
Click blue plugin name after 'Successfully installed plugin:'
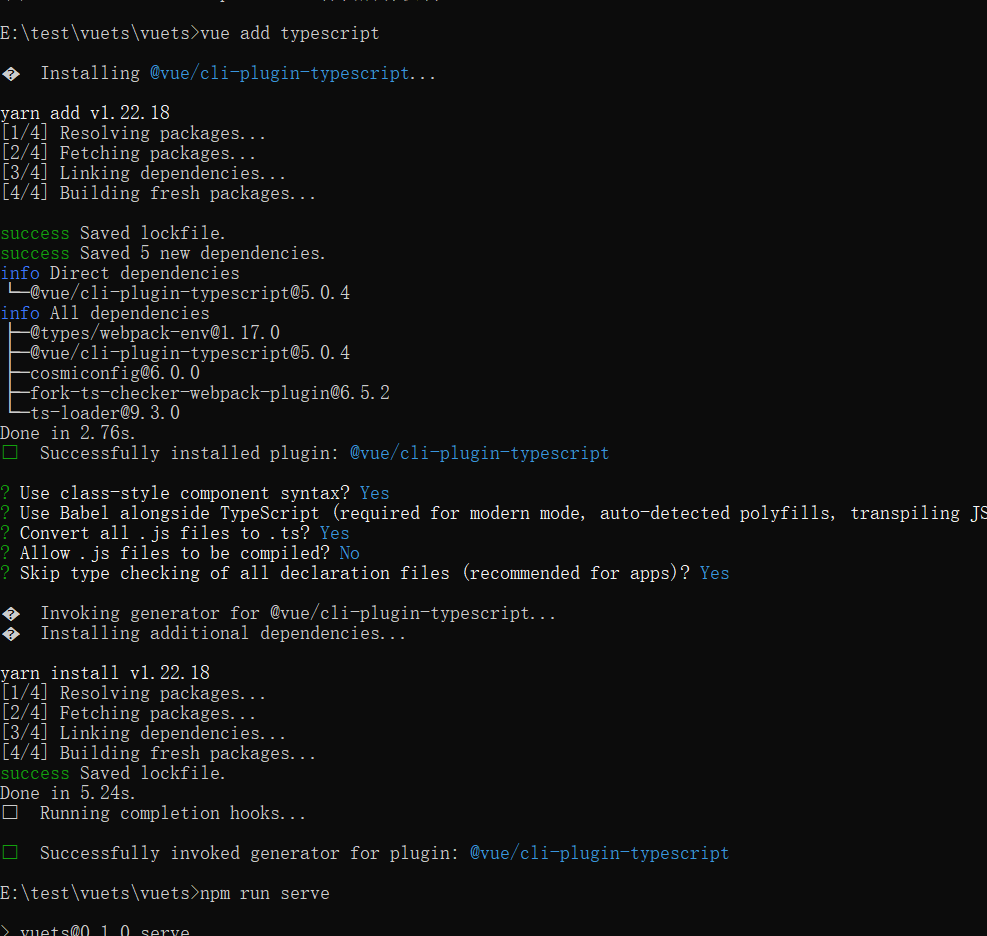(x=480, y=453)
